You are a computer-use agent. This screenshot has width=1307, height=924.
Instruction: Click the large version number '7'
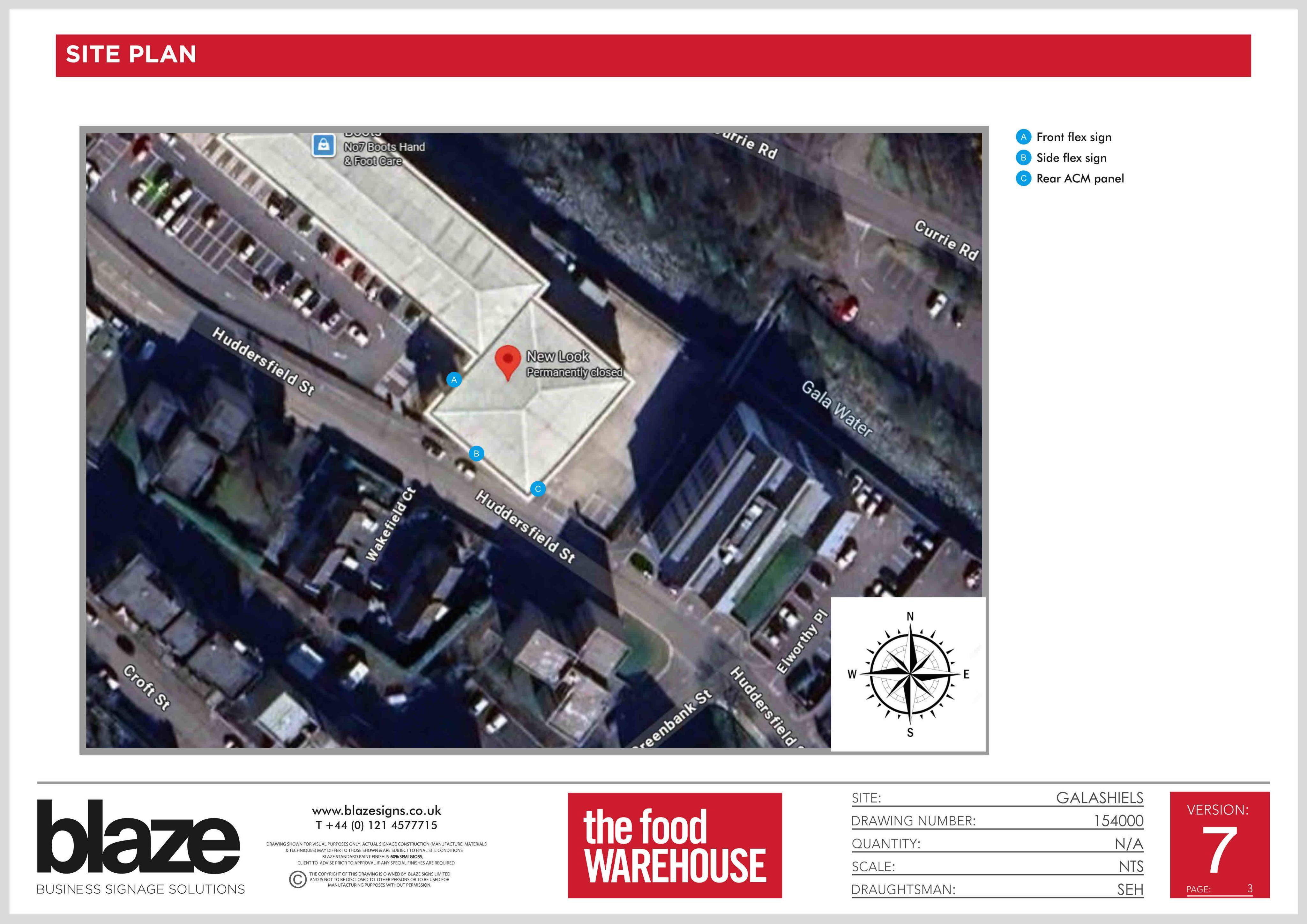pyautogui.click(x=1219, y=850)
